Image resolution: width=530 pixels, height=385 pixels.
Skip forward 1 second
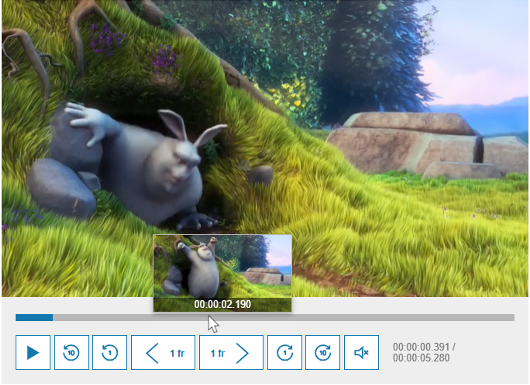point(284,353)
